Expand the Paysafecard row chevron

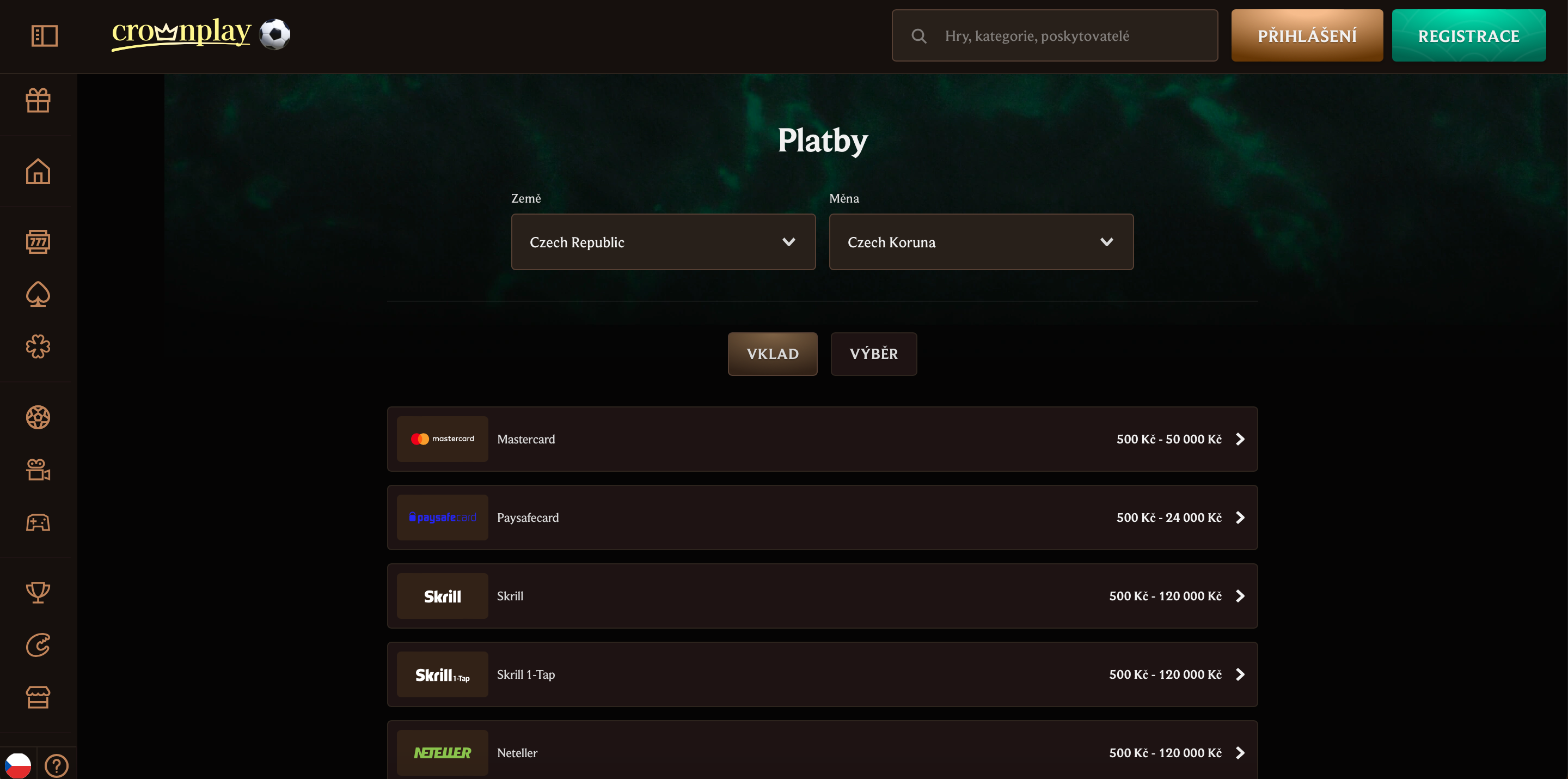point(1240,518)
